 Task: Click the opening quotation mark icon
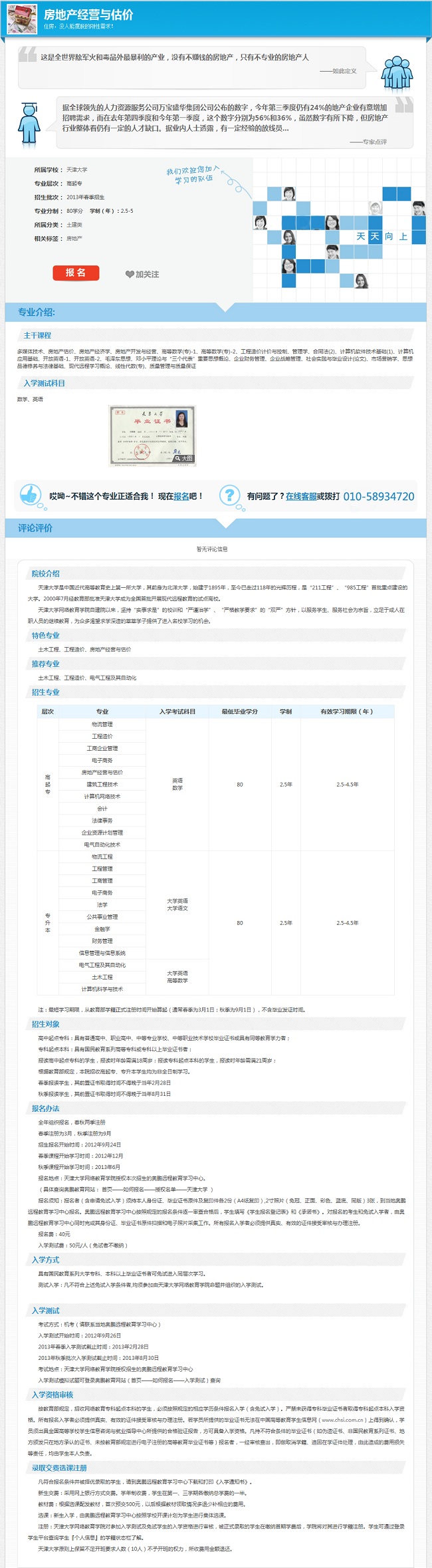tap(28, 55)
